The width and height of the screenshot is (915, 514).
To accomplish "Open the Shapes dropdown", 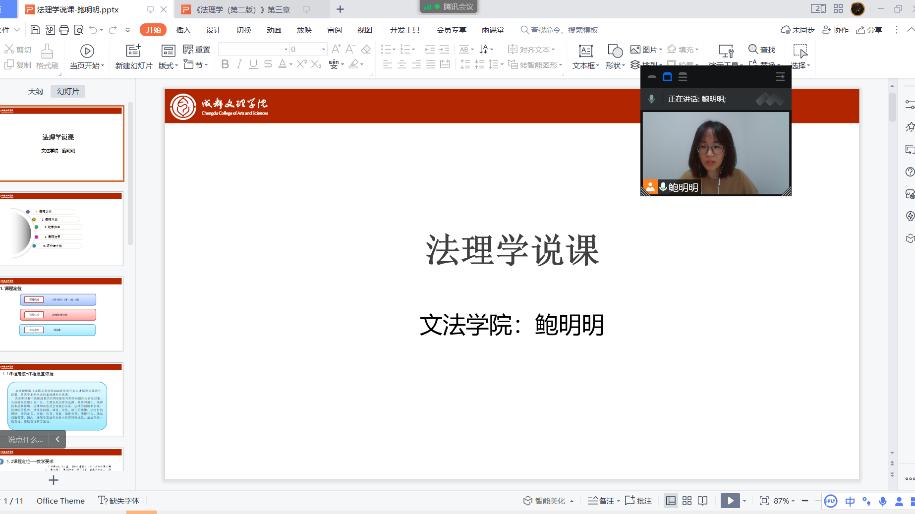I will pyautogui.click(x=616, y=65).
